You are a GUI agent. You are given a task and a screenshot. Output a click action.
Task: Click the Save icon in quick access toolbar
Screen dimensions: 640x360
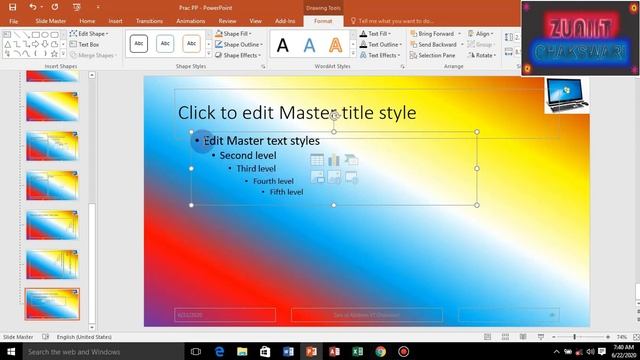point(13,7)
